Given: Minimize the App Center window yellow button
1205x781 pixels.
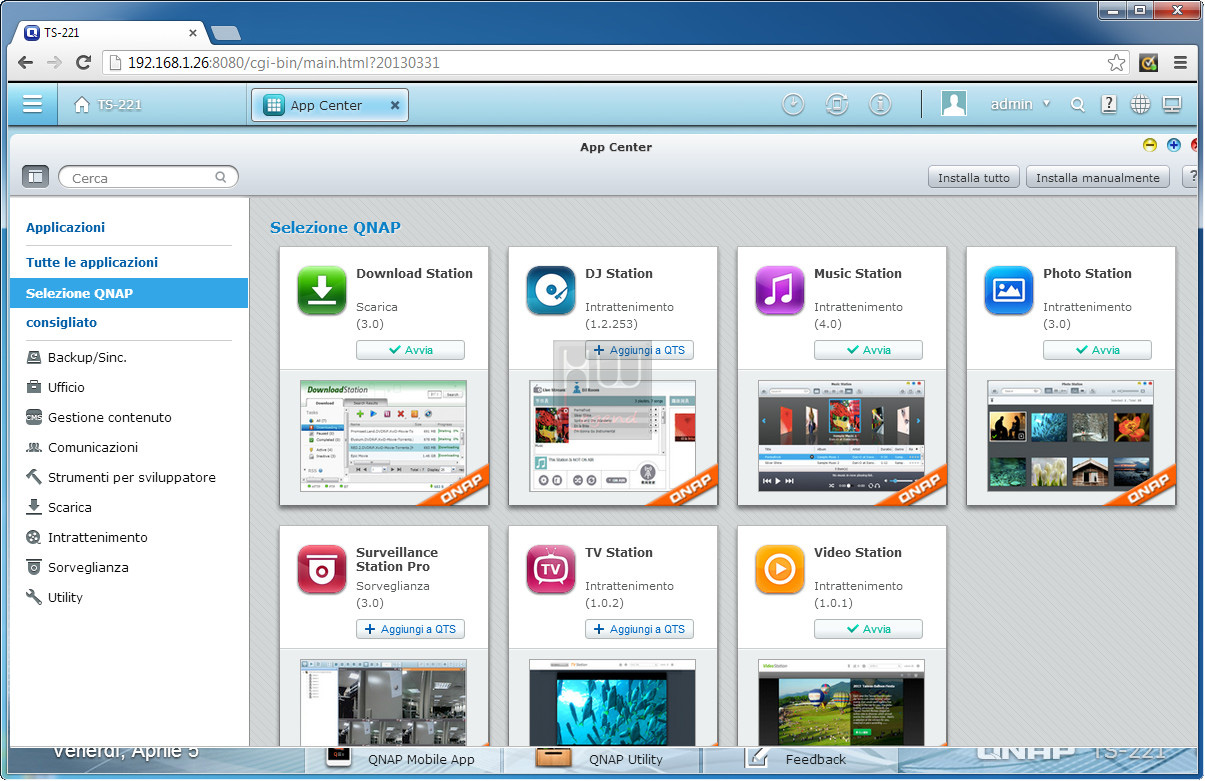Looking at the screenshot, I should click(1150, 145).
